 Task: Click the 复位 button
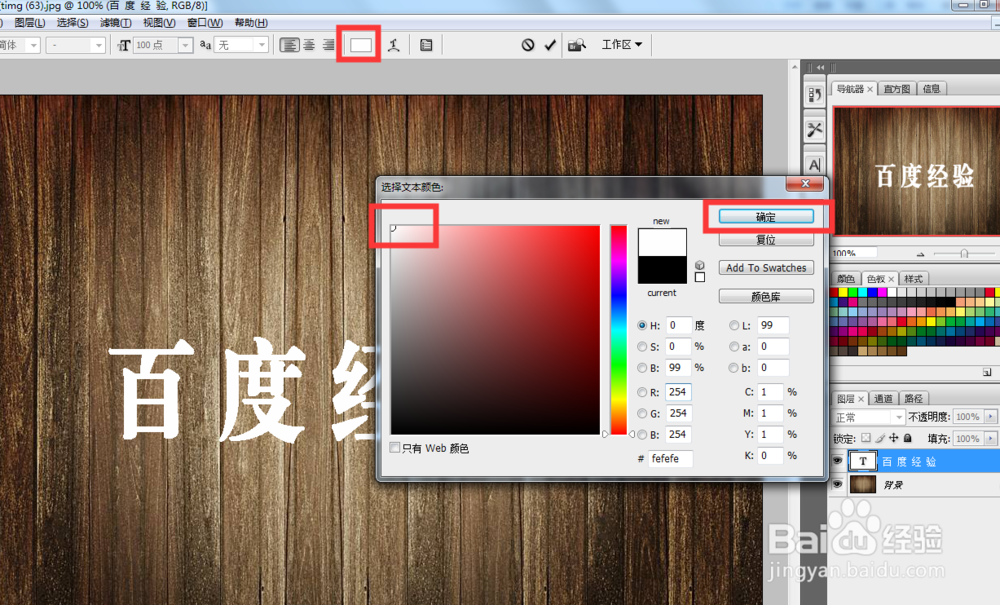(x=766, y=240)
